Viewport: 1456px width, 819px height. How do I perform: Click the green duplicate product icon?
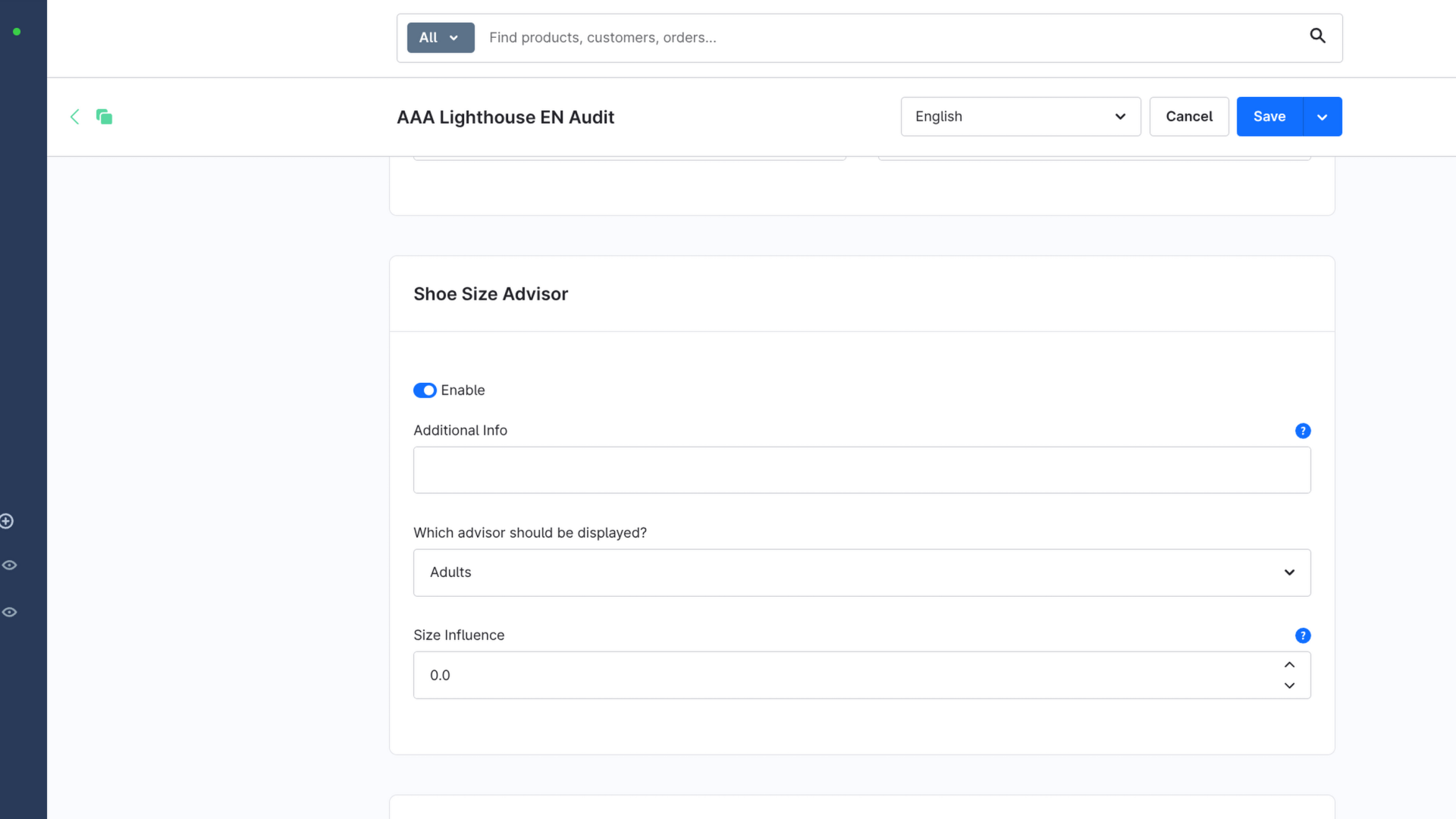[x=104, y=117]
